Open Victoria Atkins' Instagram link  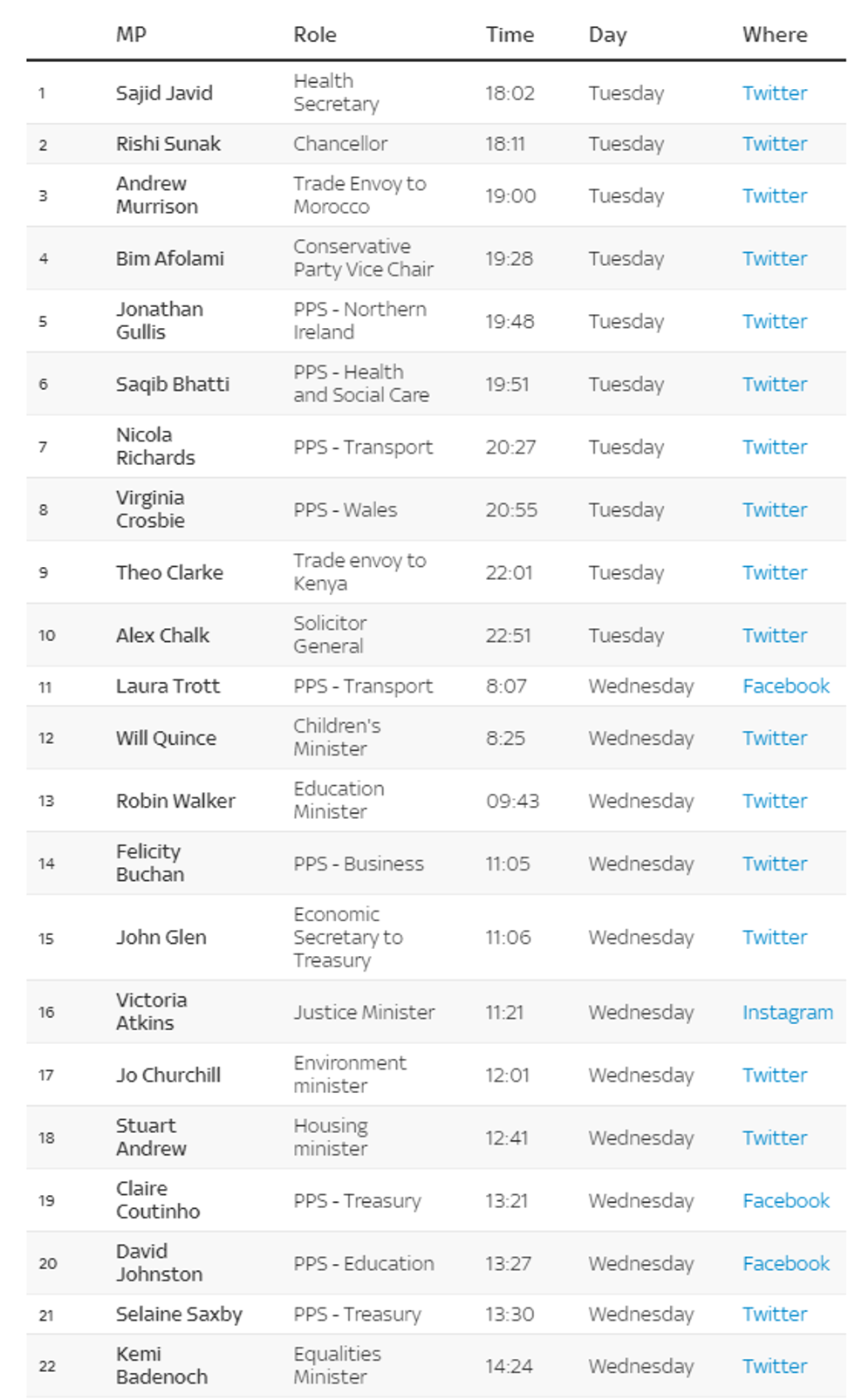pos(787,1013)
